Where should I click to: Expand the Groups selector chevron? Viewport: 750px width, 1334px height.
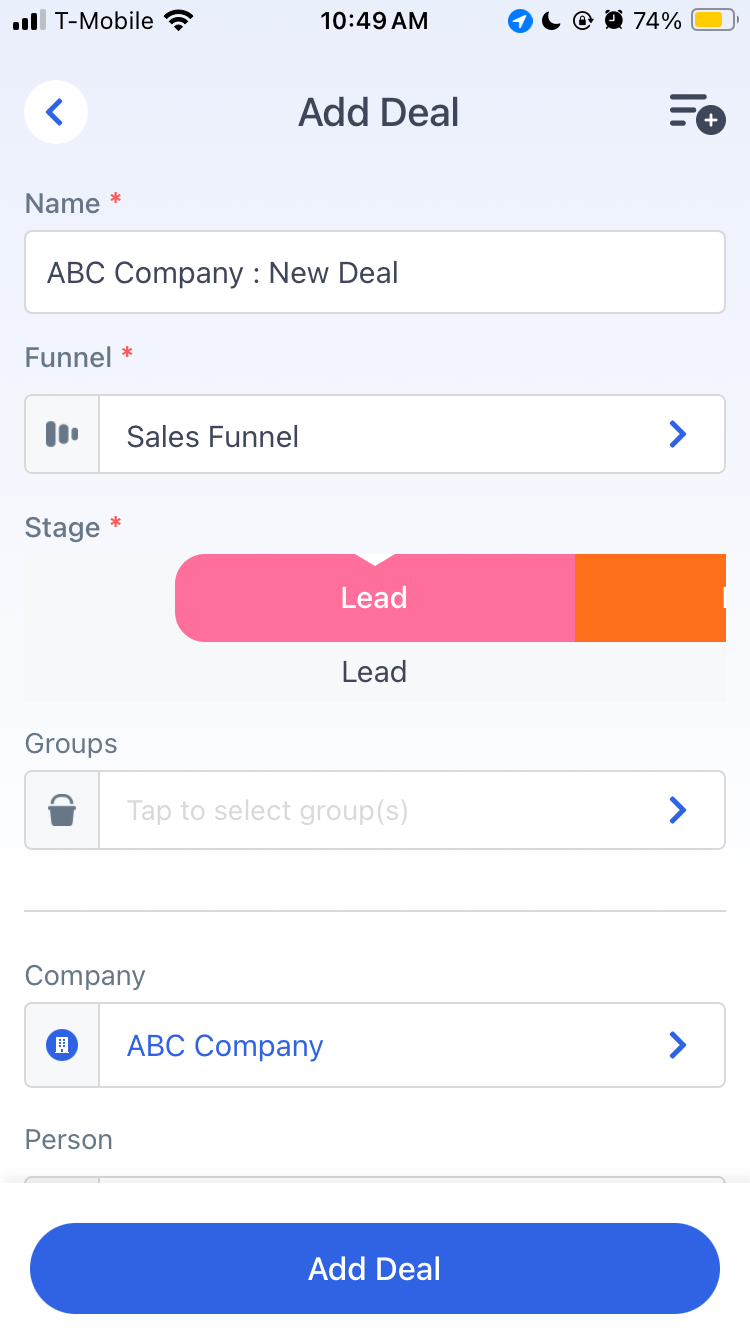click(678, 810)
